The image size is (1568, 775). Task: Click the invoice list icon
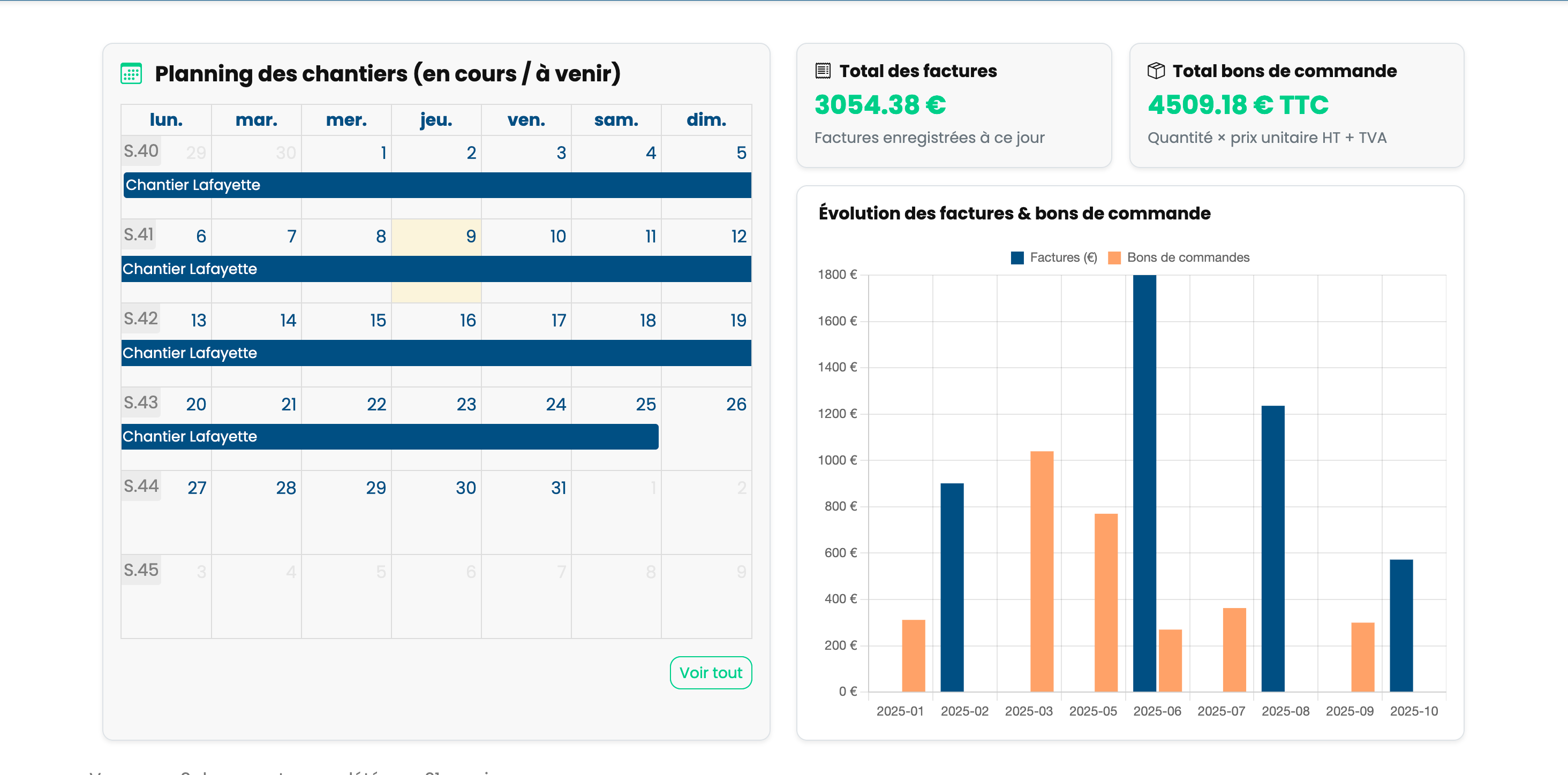click(823, 71)
